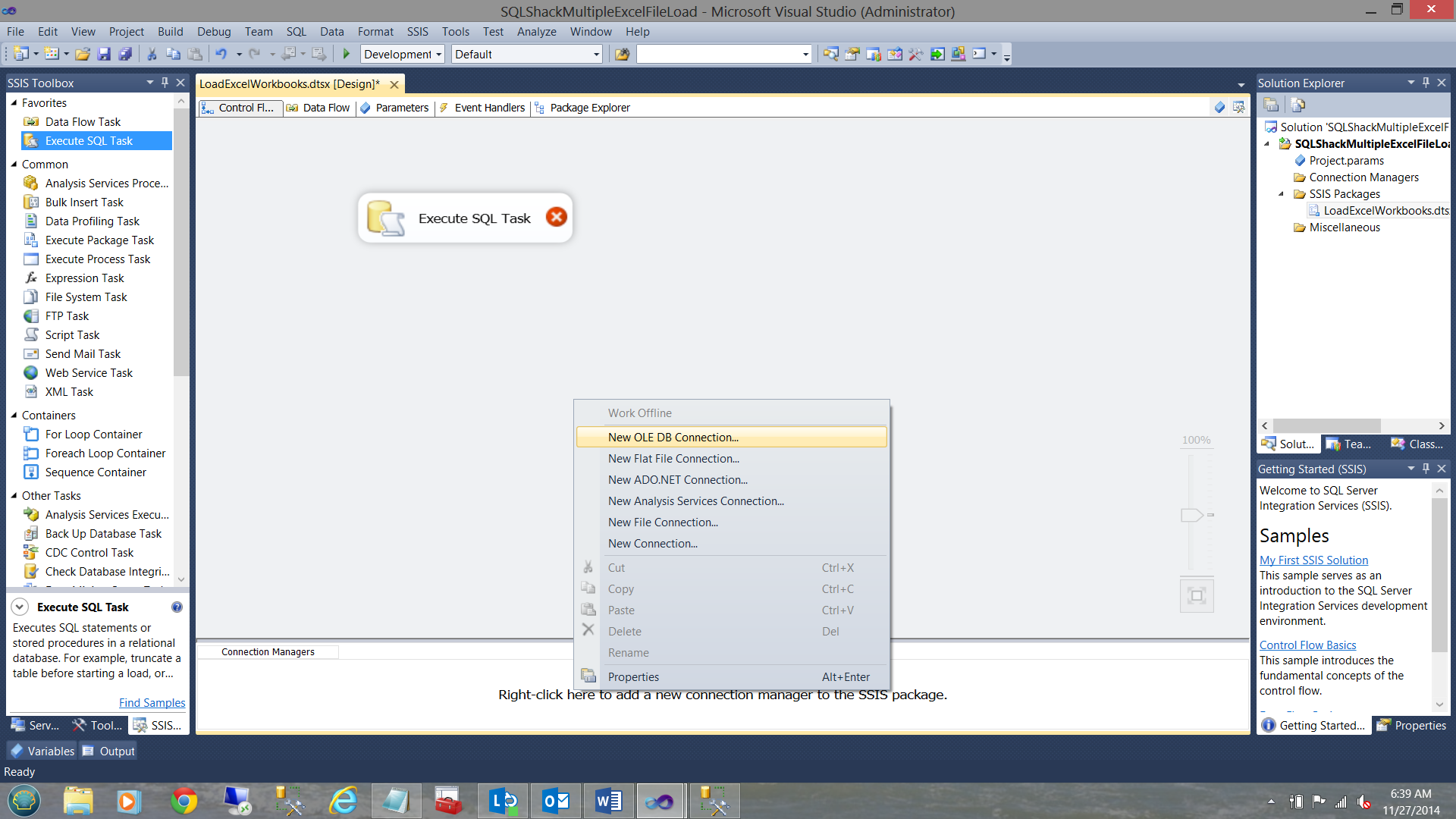1456x819 pixels.
Task: Click the zoom fit-to-window icon
Action: click(1197, 595)
